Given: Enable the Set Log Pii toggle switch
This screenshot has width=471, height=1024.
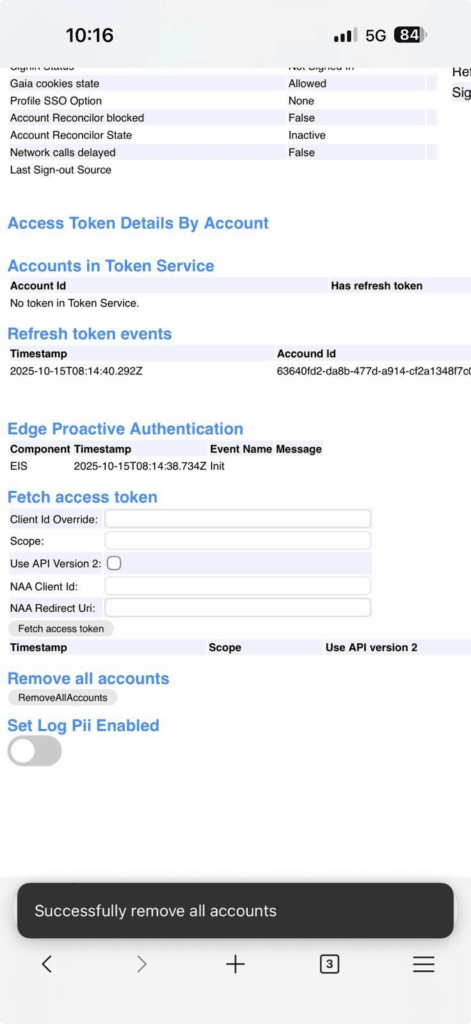Looking at the screenshot, I should click(x=35, y=751).
